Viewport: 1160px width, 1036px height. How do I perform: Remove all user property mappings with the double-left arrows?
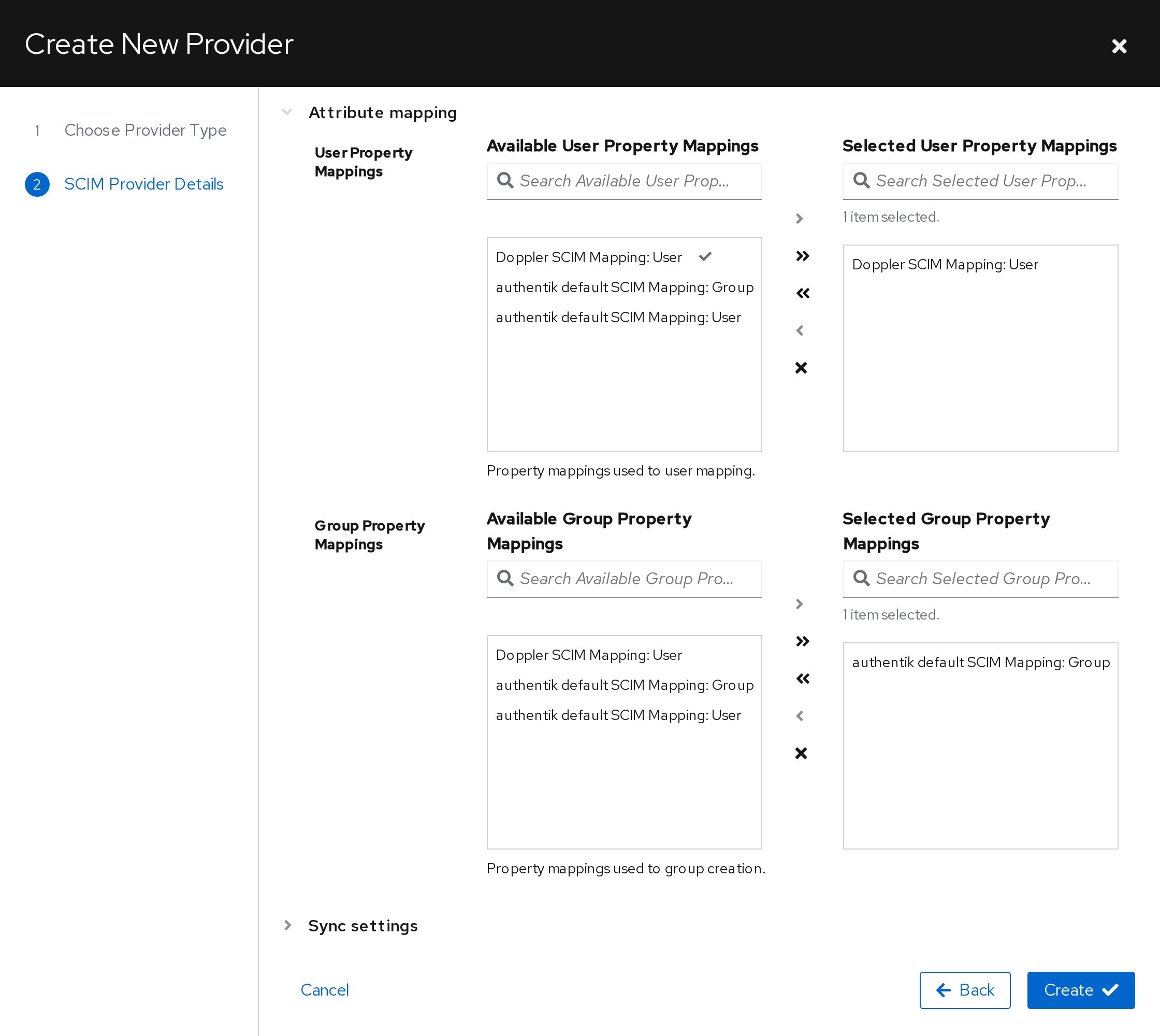[802, 293]
